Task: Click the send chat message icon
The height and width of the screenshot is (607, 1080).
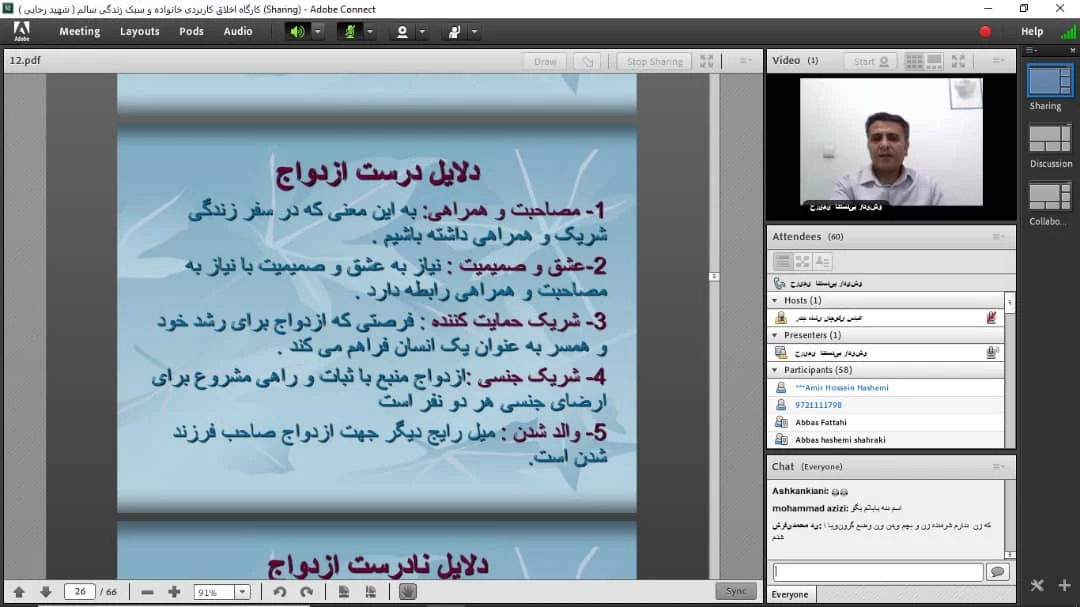Action: [997, 572]
